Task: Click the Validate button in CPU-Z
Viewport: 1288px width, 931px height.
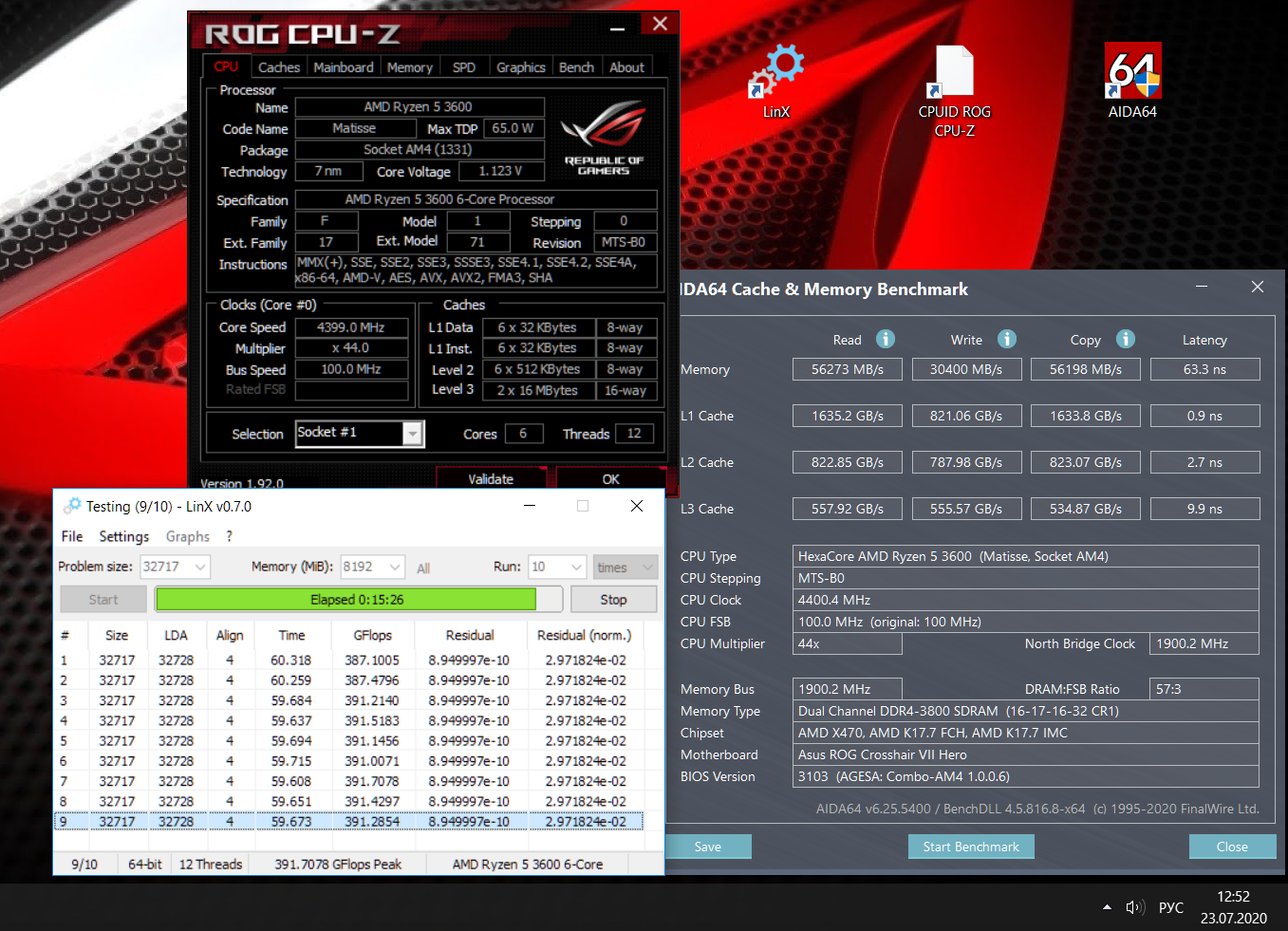Action: pos(491,479)
